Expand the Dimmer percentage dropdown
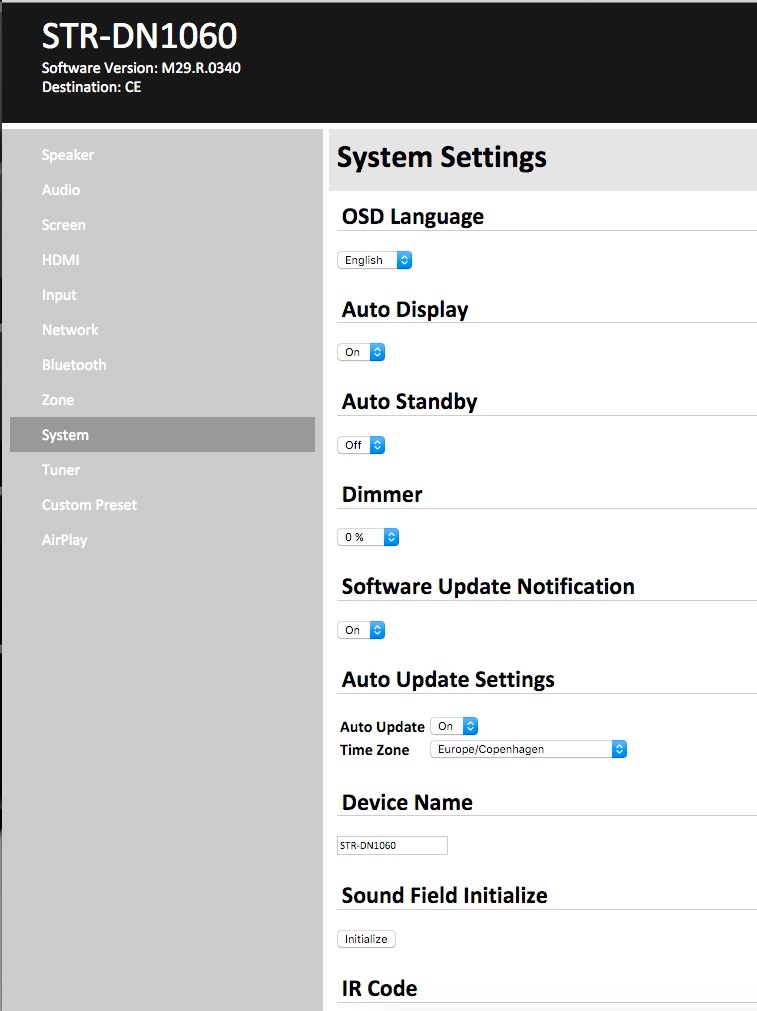 tap(368, 537)
